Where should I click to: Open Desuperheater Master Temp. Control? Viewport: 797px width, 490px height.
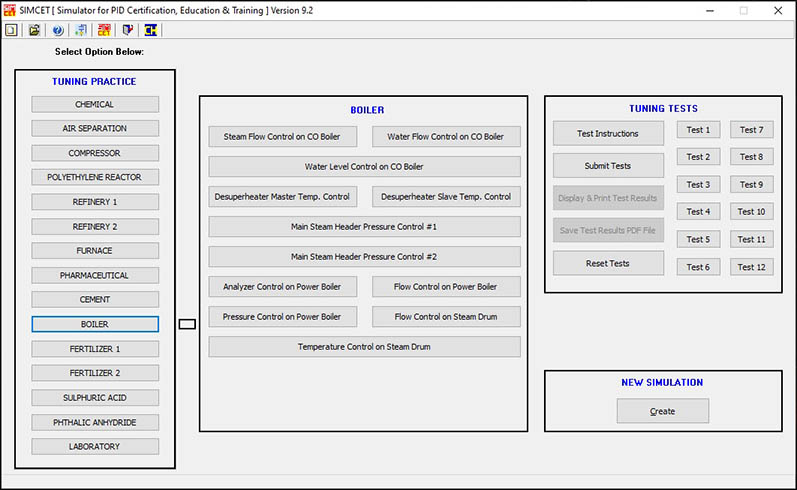pos(283,197)
